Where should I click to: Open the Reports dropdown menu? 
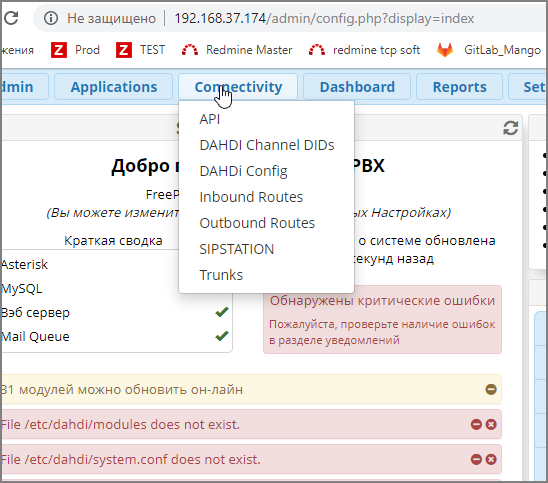click(x=459, y=87)
